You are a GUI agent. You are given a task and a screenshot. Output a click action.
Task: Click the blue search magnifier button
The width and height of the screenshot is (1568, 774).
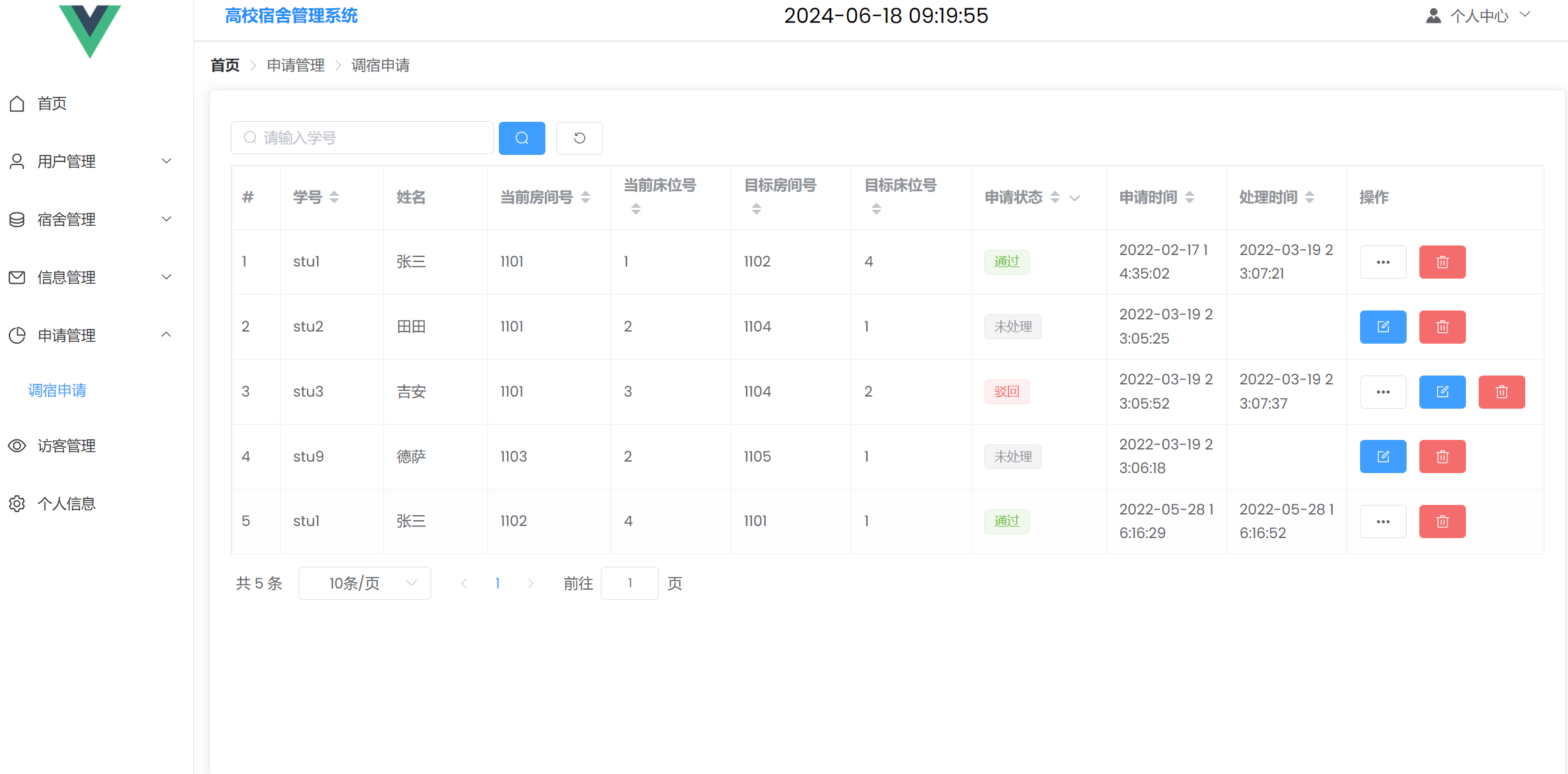pyautogui.click(x=521, y=138)
